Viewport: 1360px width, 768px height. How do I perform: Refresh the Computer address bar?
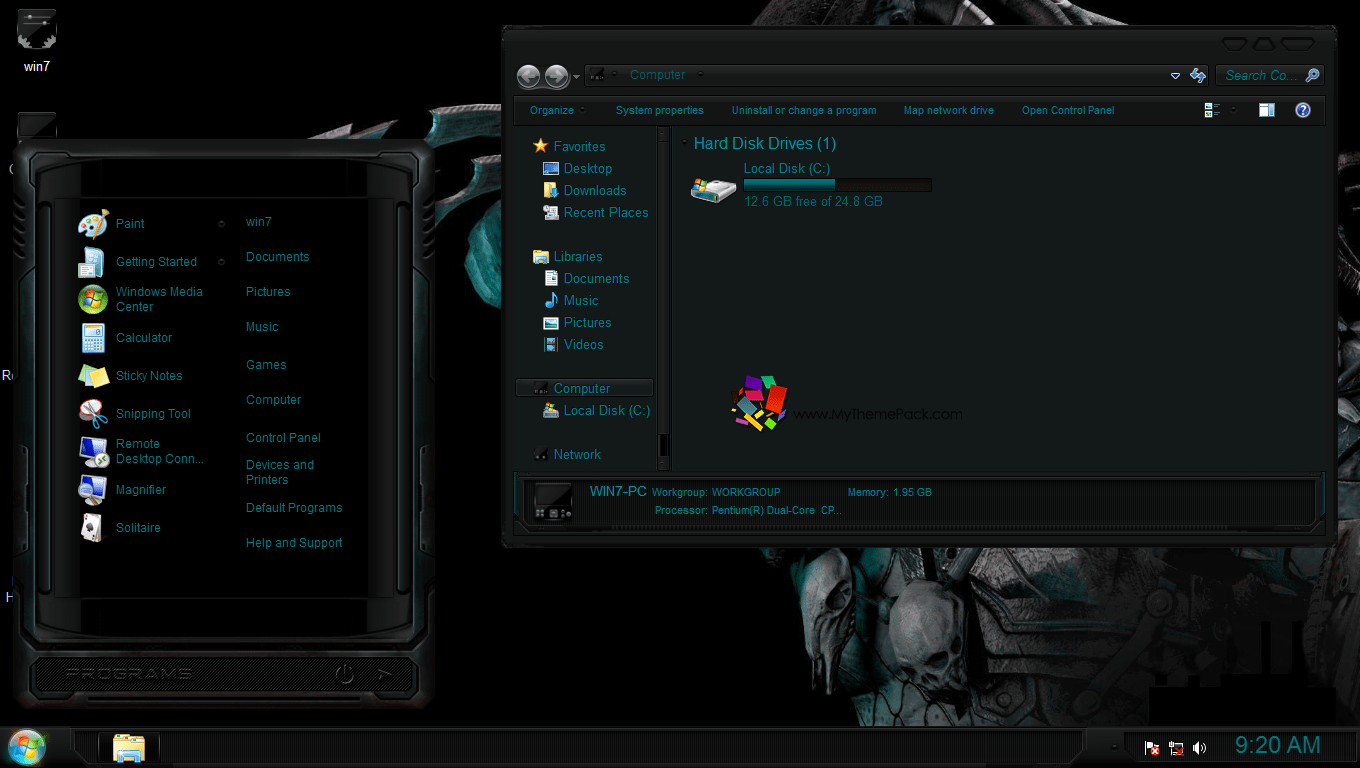click(1198, 75)
